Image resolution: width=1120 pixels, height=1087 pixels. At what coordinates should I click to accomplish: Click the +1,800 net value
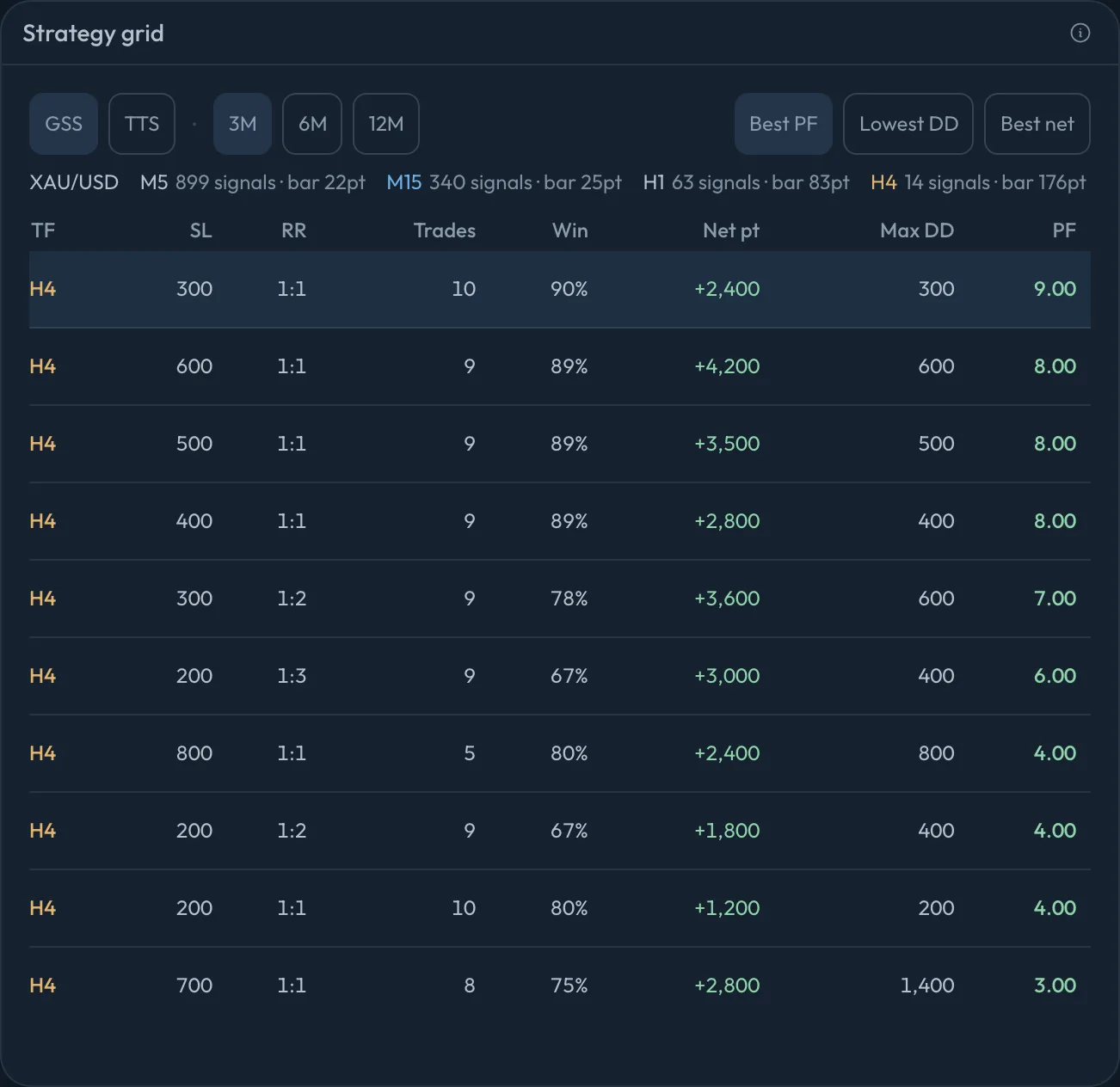click(727, 831)
